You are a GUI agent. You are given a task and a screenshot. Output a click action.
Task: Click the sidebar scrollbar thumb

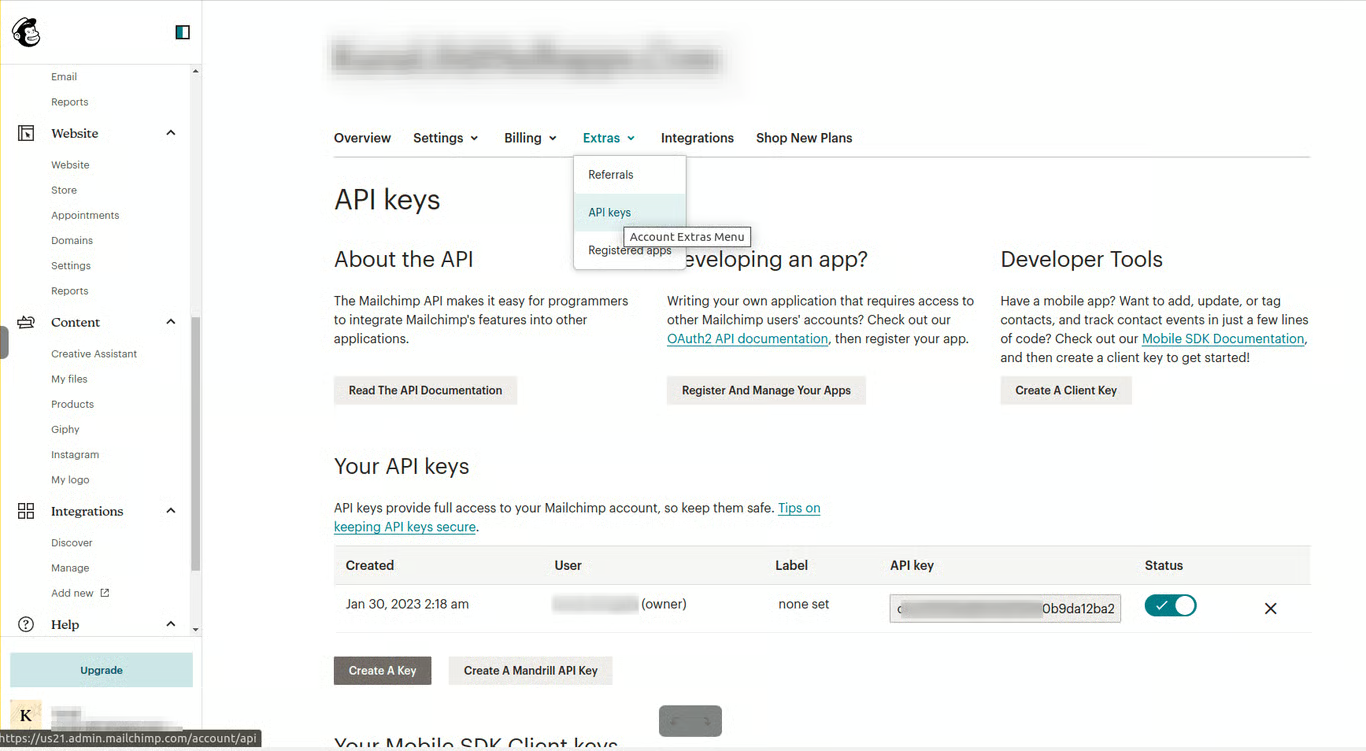click(x=195, y=443)
